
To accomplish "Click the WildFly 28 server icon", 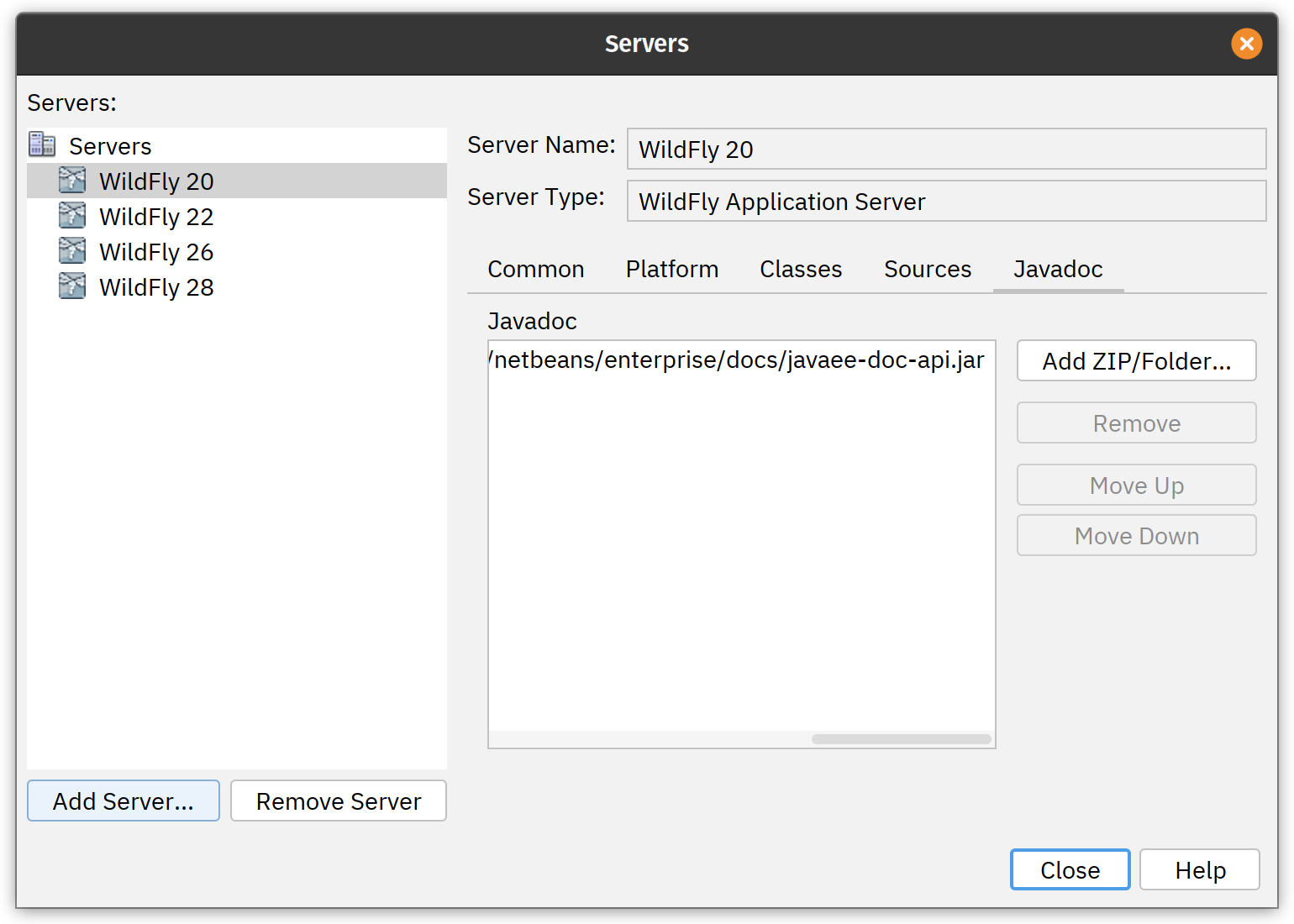I will pos(72,286).
